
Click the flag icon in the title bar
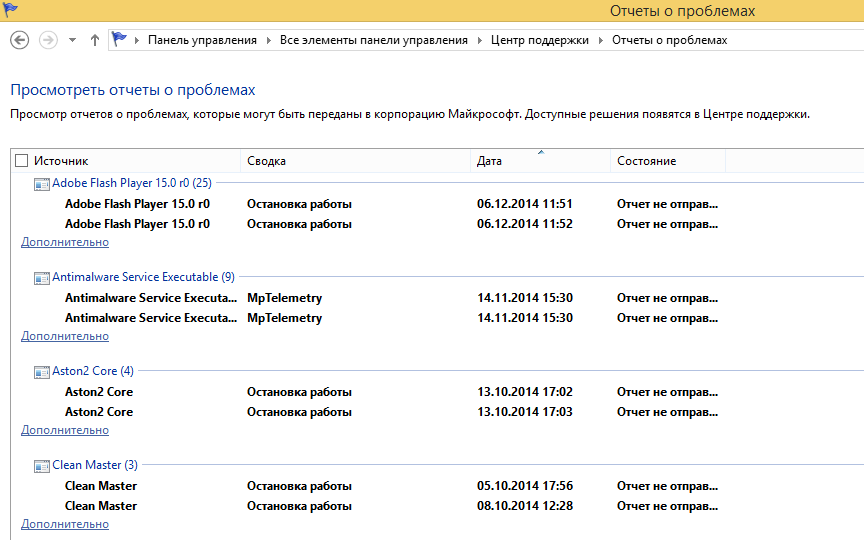(10, 9)
